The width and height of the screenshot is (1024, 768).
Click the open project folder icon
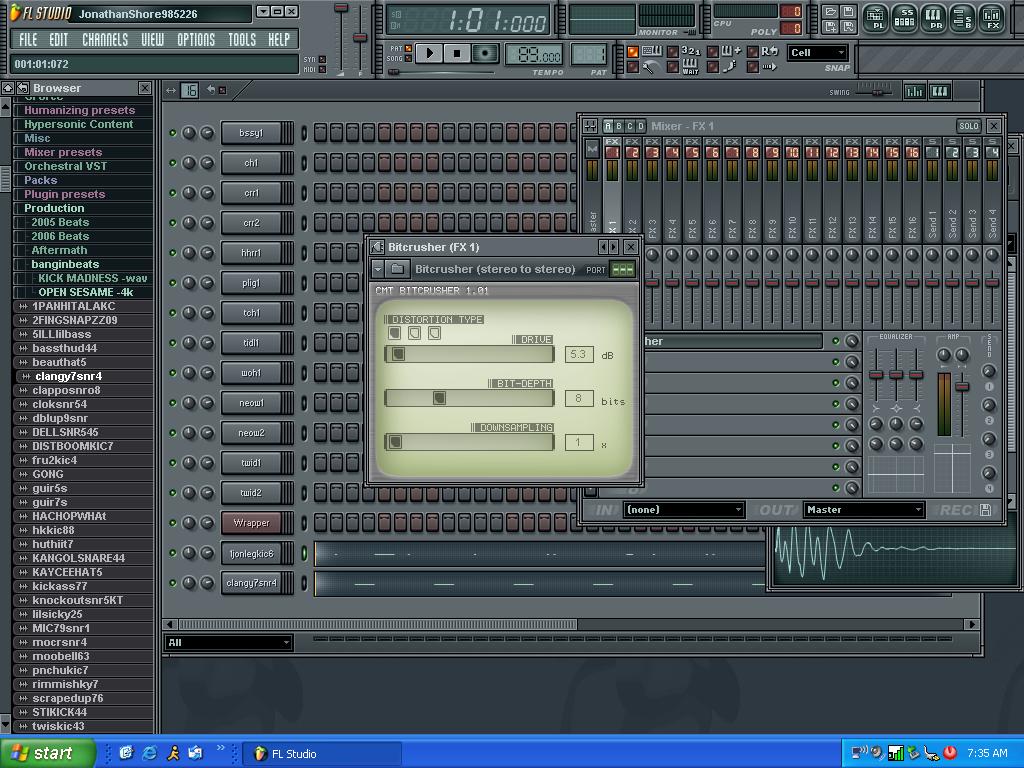tap(830, 12)
